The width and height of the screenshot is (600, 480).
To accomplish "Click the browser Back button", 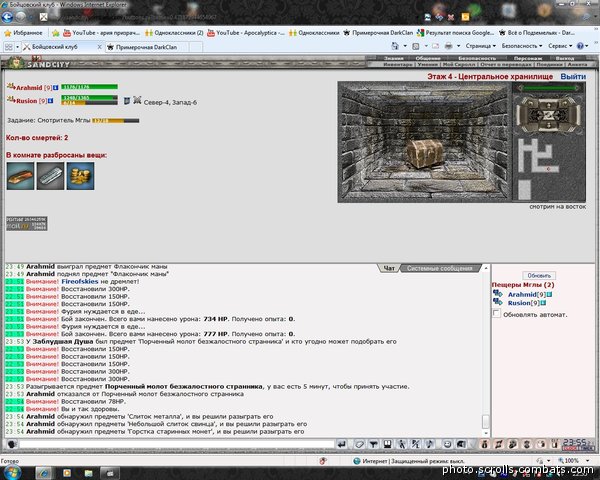I will tap(7, 17).
